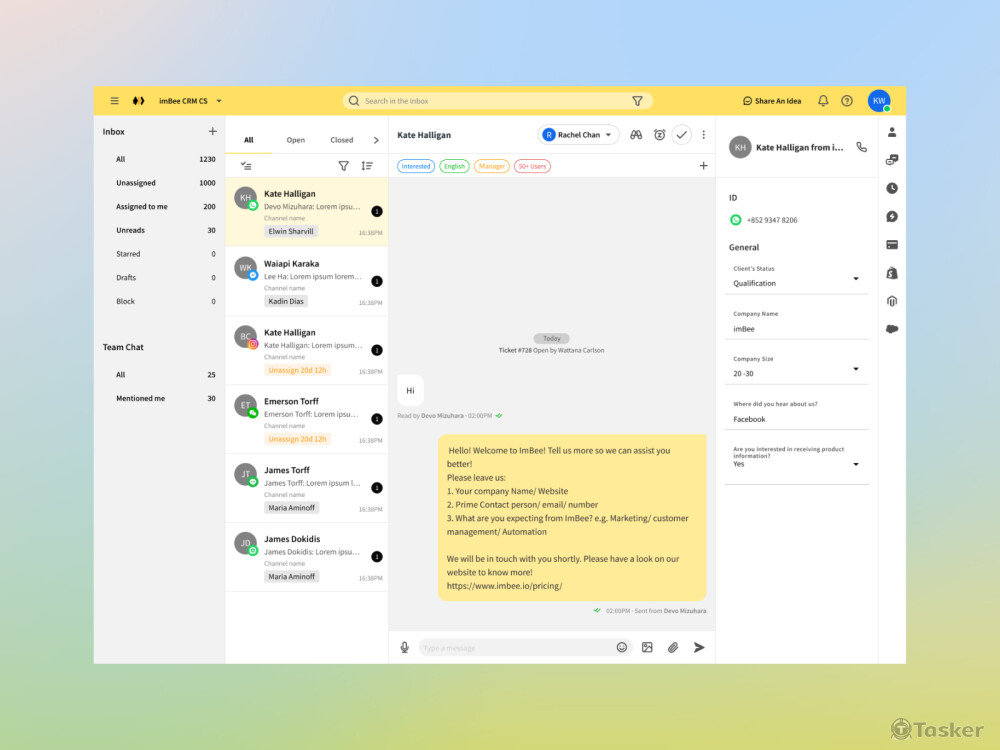Snooze conversation with the alarm clock icon
Viewport: 1000px width, 750px height.
point(659,135)
